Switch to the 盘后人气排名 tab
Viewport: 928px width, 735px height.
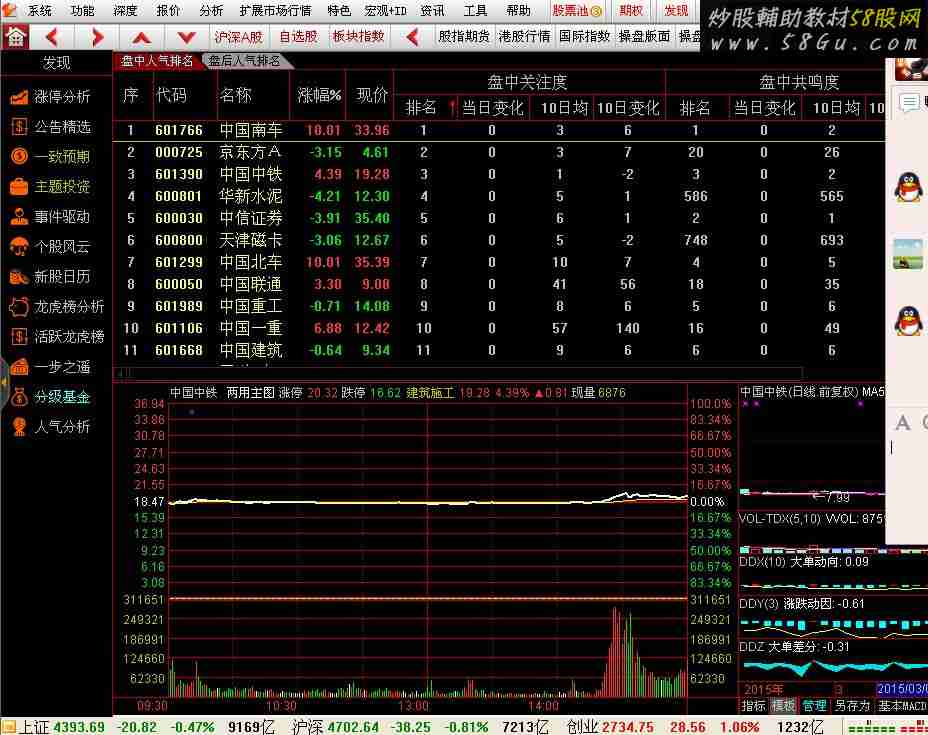[244, 61]
